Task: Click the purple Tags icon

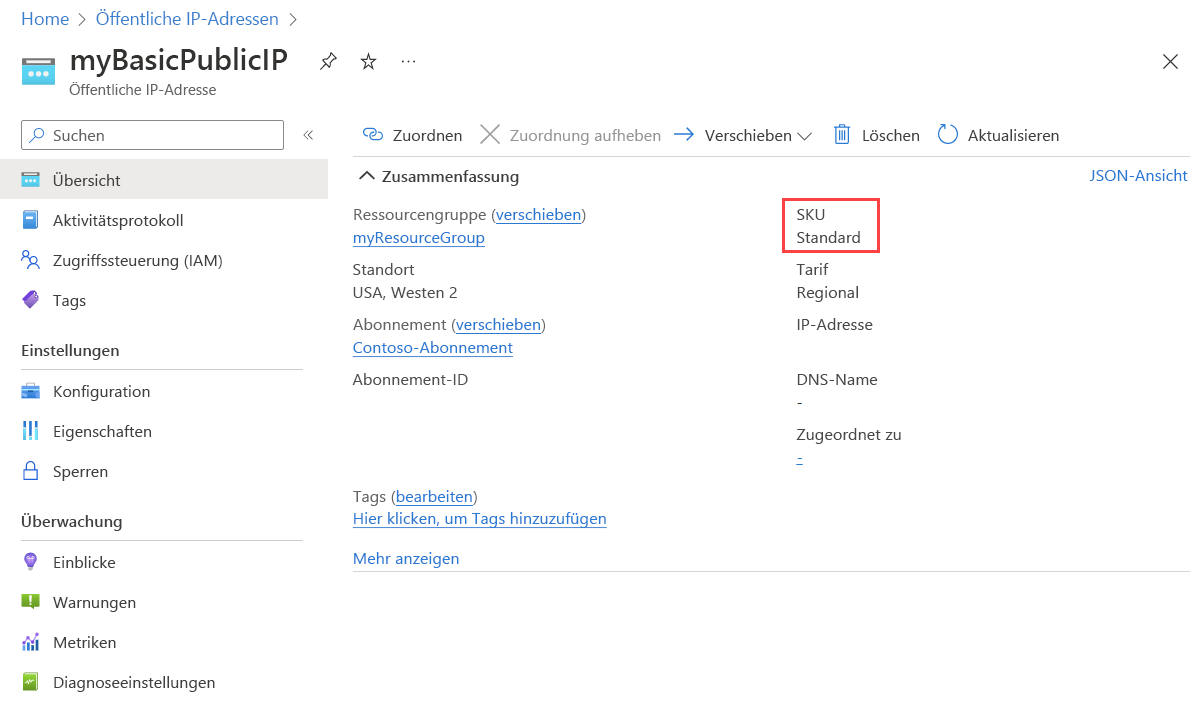Action: (31, 300)
